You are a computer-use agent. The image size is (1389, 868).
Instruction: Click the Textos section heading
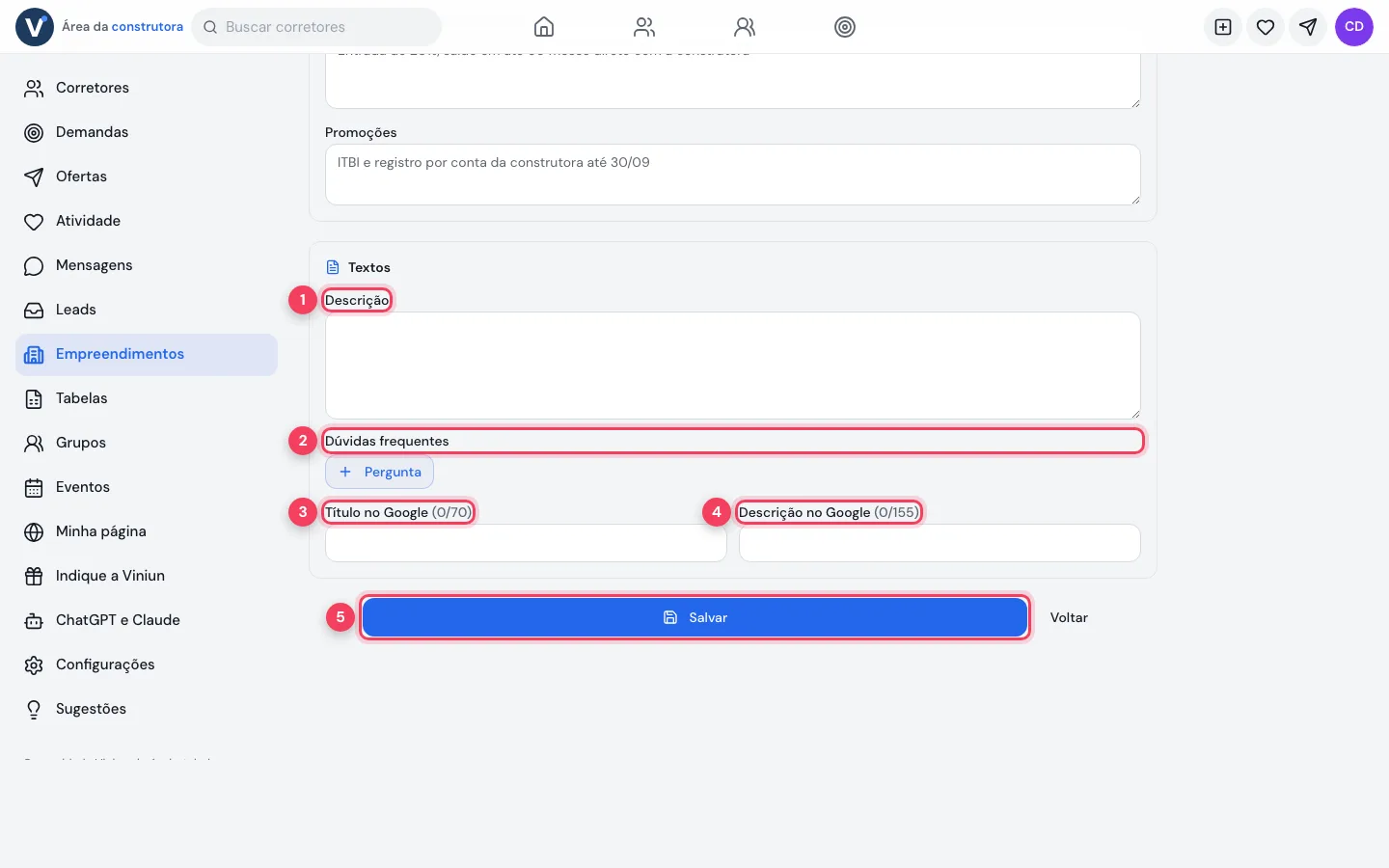tap(369, 267)
